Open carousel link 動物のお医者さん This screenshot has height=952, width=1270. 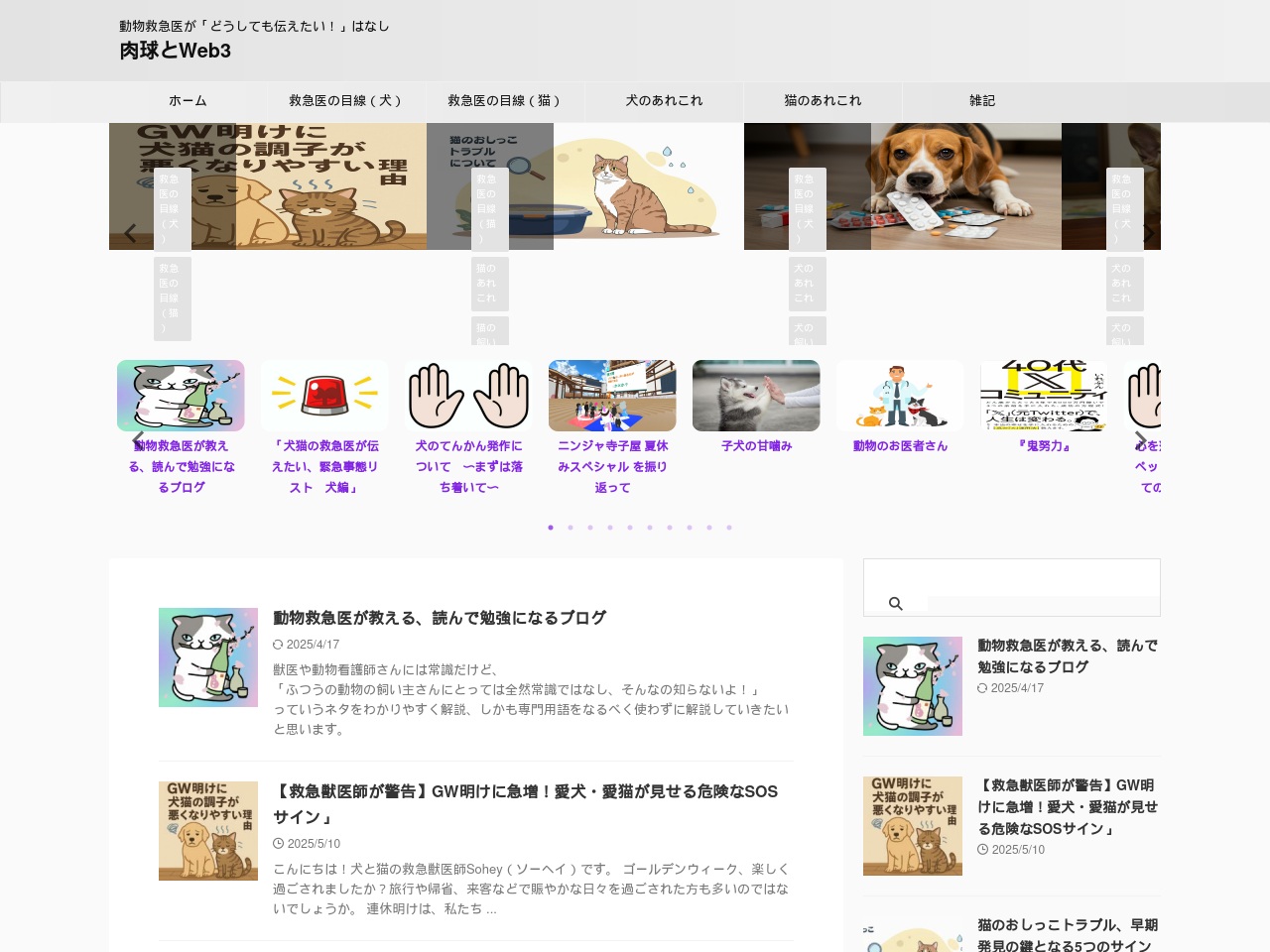[900, 446]
